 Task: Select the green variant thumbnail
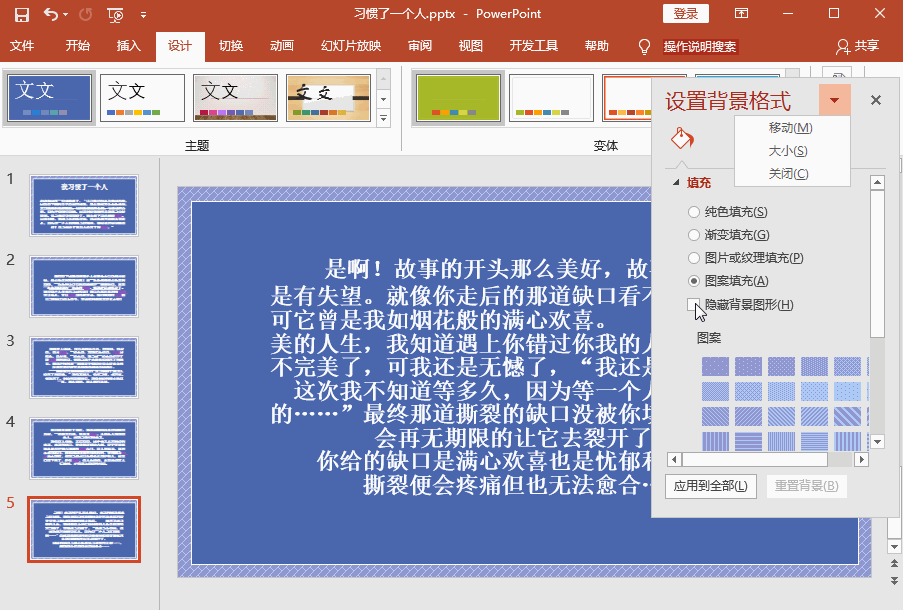[458, 97]
